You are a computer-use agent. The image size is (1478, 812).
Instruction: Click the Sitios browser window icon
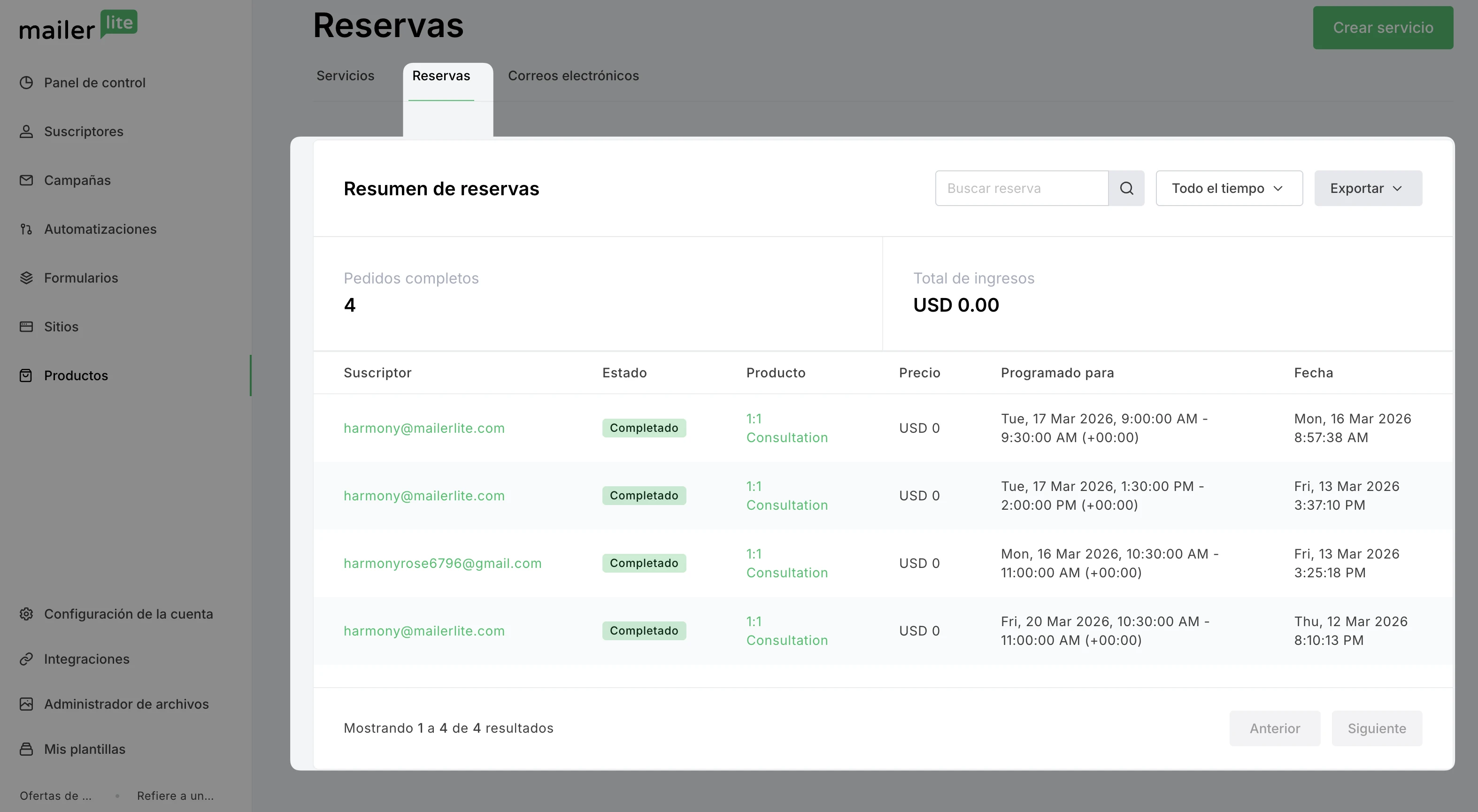pos(26,326)
